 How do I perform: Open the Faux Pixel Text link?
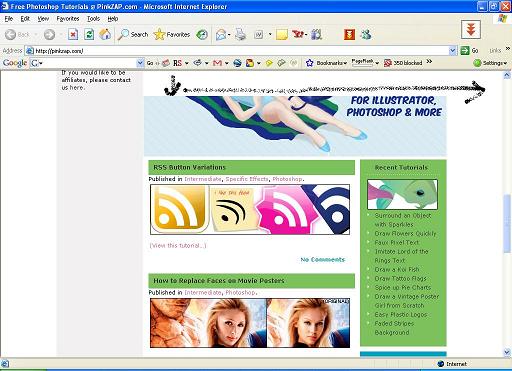coord(397,242)
